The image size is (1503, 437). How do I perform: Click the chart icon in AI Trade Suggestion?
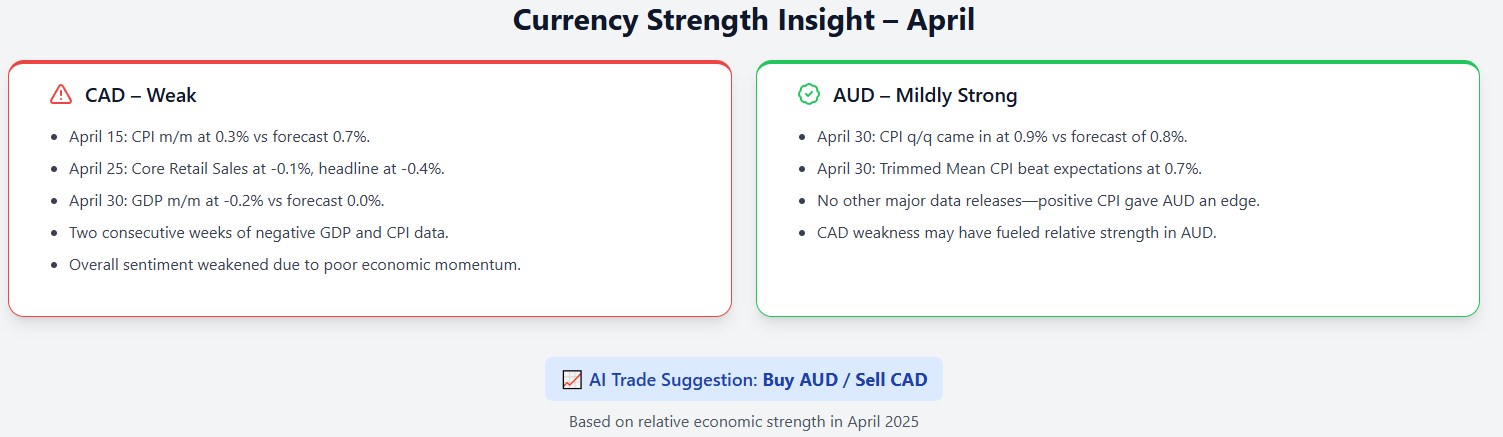click(572, 380)
